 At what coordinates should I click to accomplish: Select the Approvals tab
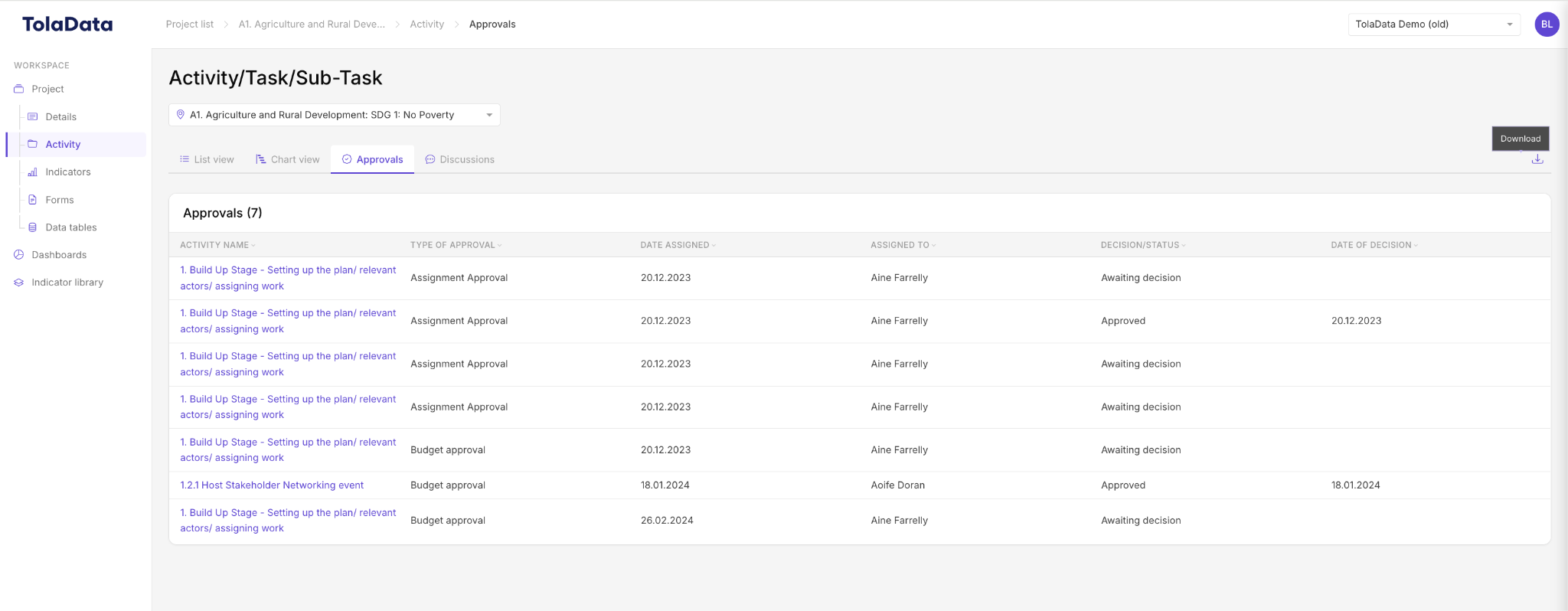click(372, 159)
